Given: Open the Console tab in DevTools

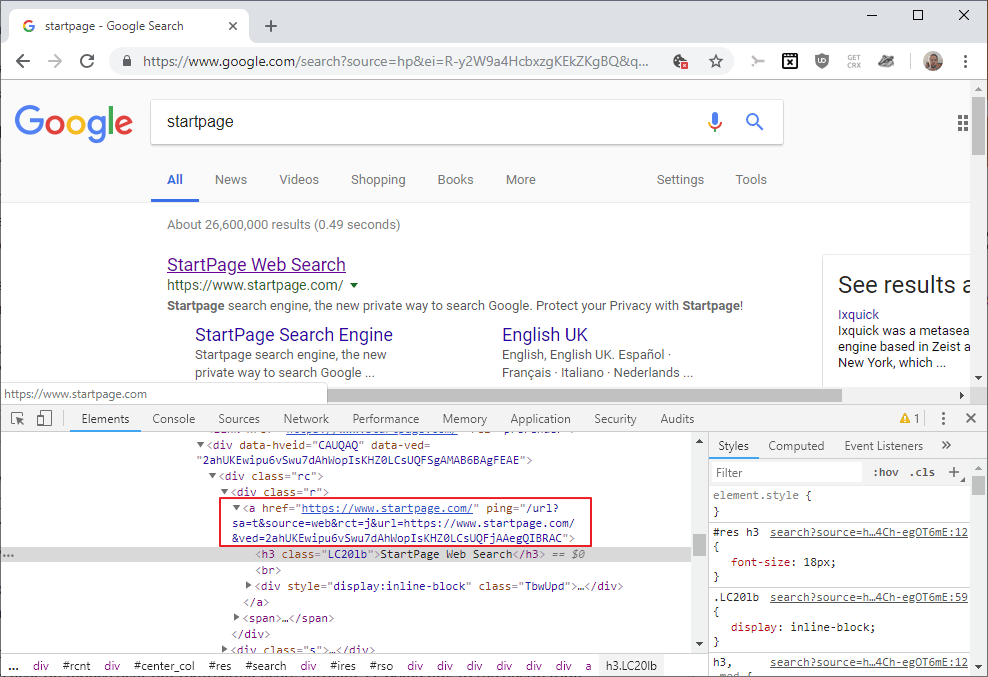Looking at the screenshot, I should tap(173, 419).
